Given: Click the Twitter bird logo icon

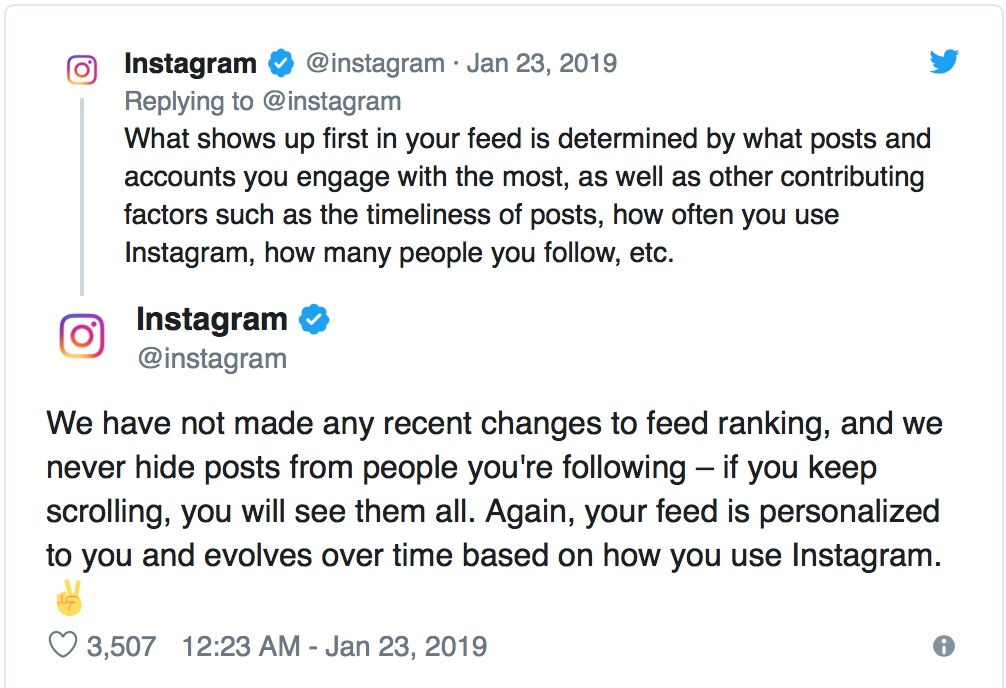Looking at the screenshot, I should 944,62.
